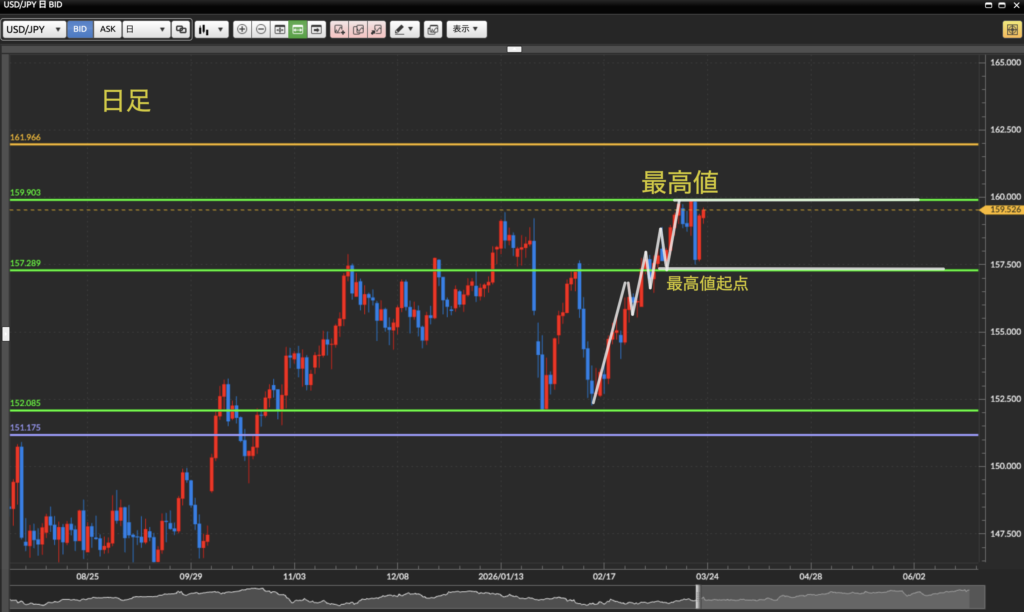Click the add-indicator pink icon
1024x612 pixels.
pos(340,30)
